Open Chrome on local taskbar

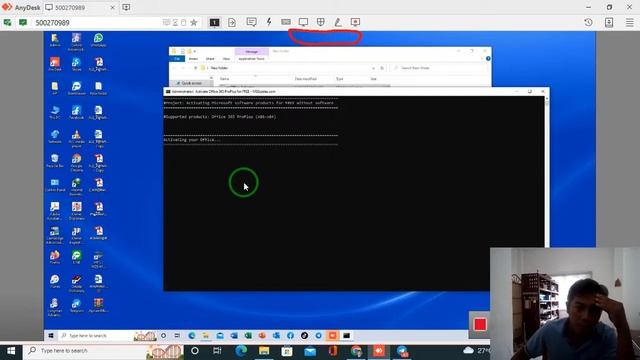356,351
